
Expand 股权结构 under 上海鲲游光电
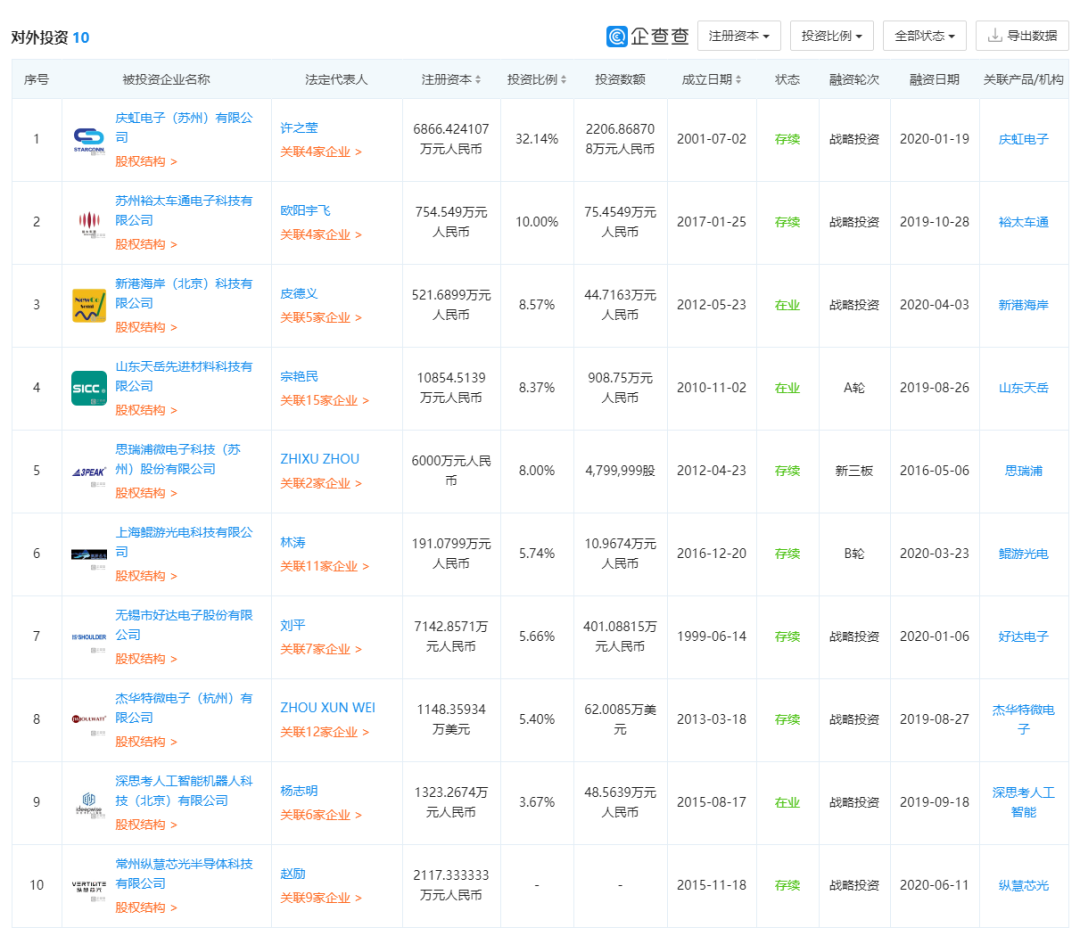coord(146,576)
